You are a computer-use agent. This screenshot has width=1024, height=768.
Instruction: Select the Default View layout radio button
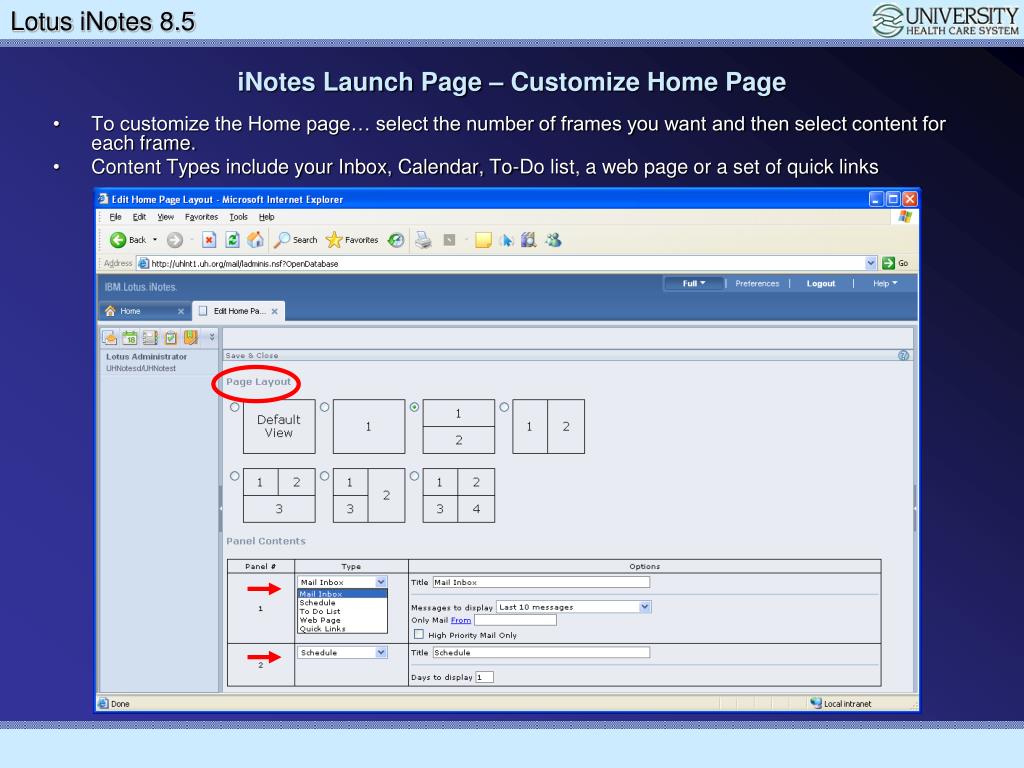click(234, 407)
